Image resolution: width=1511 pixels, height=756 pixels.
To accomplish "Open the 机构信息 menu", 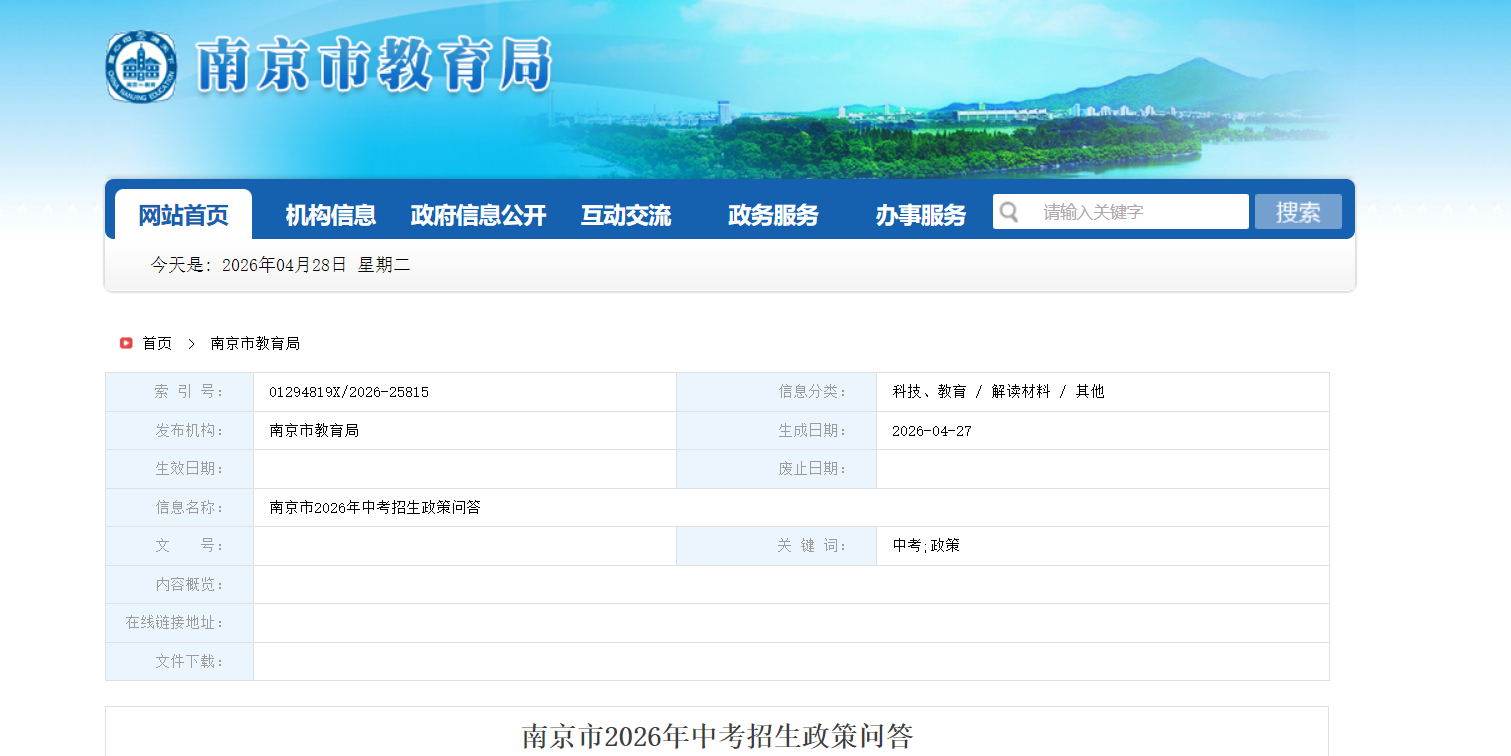I will click(331, 214).
